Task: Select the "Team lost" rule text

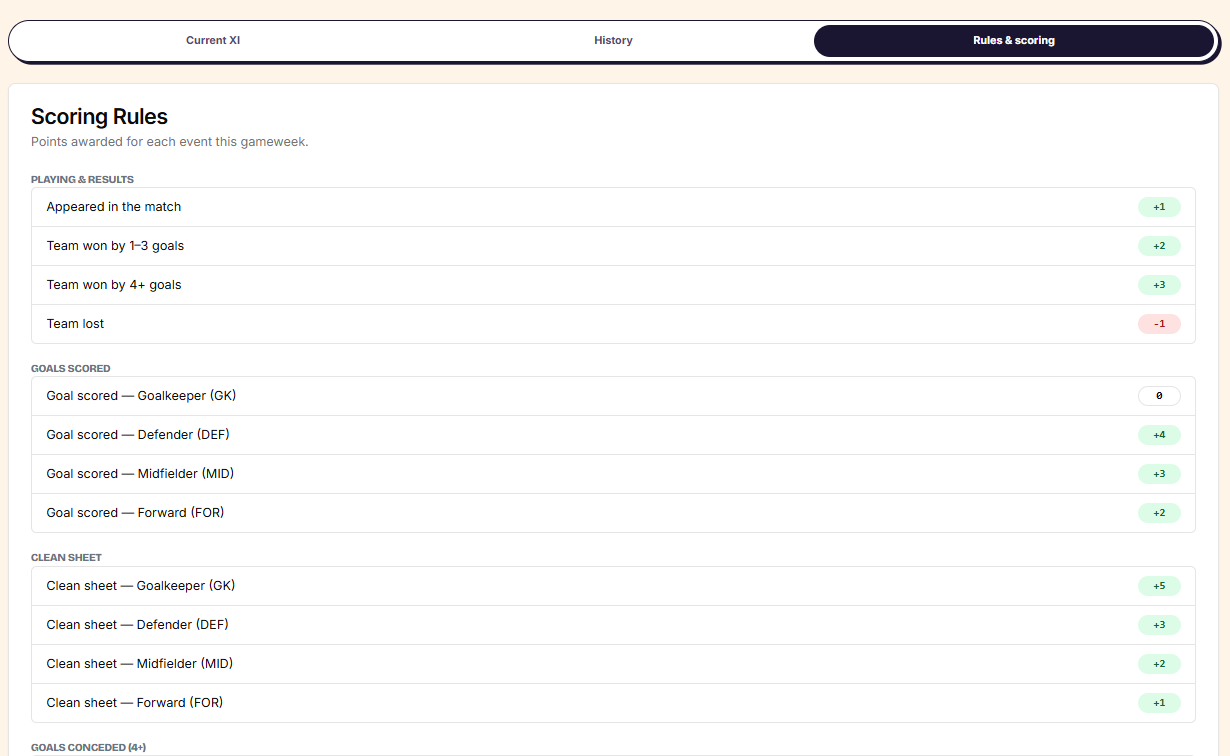Action: pos(75,324)
